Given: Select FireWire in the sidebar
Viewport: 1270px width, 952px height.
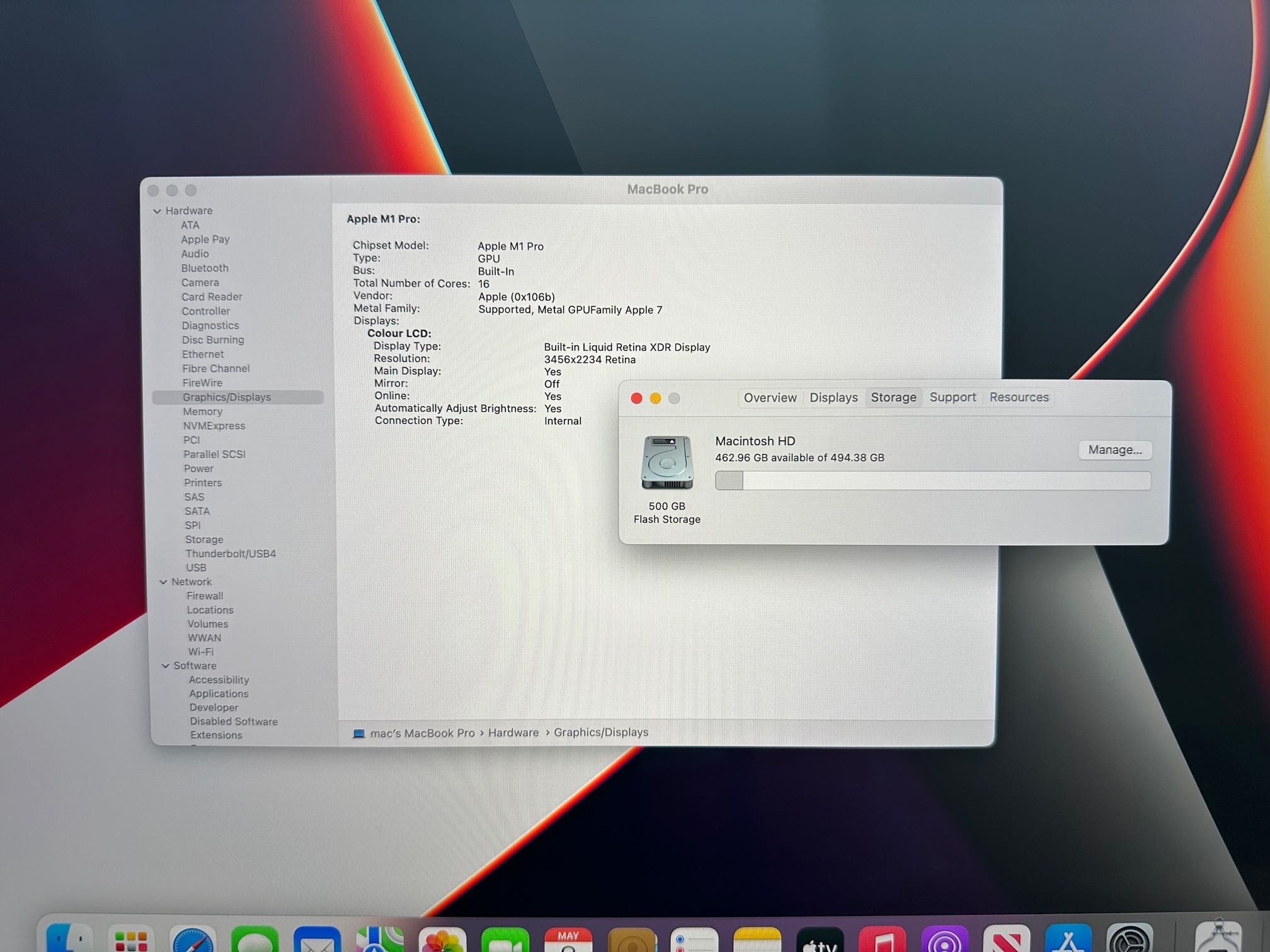Looking at the screenshot, I should coord(202,383).
